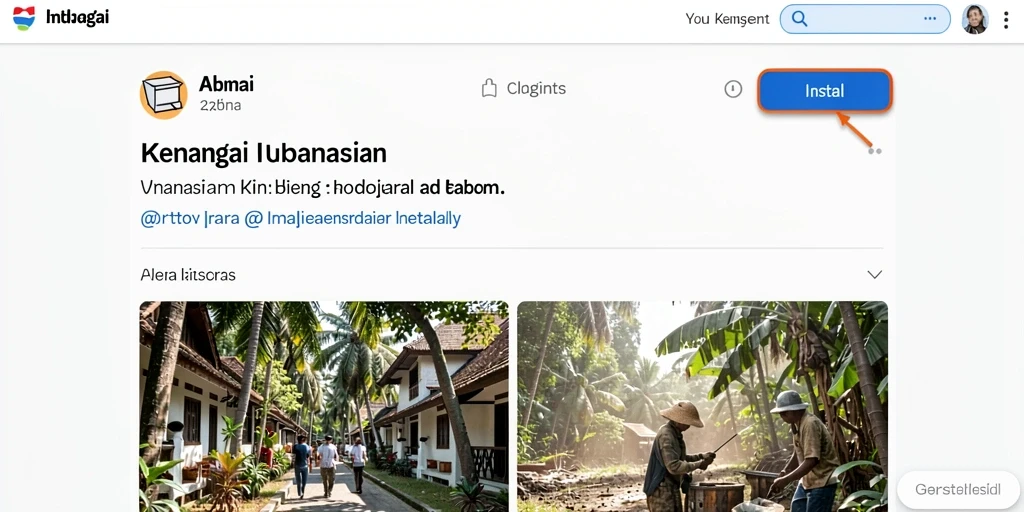Viewport: 1024px width, 512px height.
Task: Click the blue Instal button
Action: point(825,90)
